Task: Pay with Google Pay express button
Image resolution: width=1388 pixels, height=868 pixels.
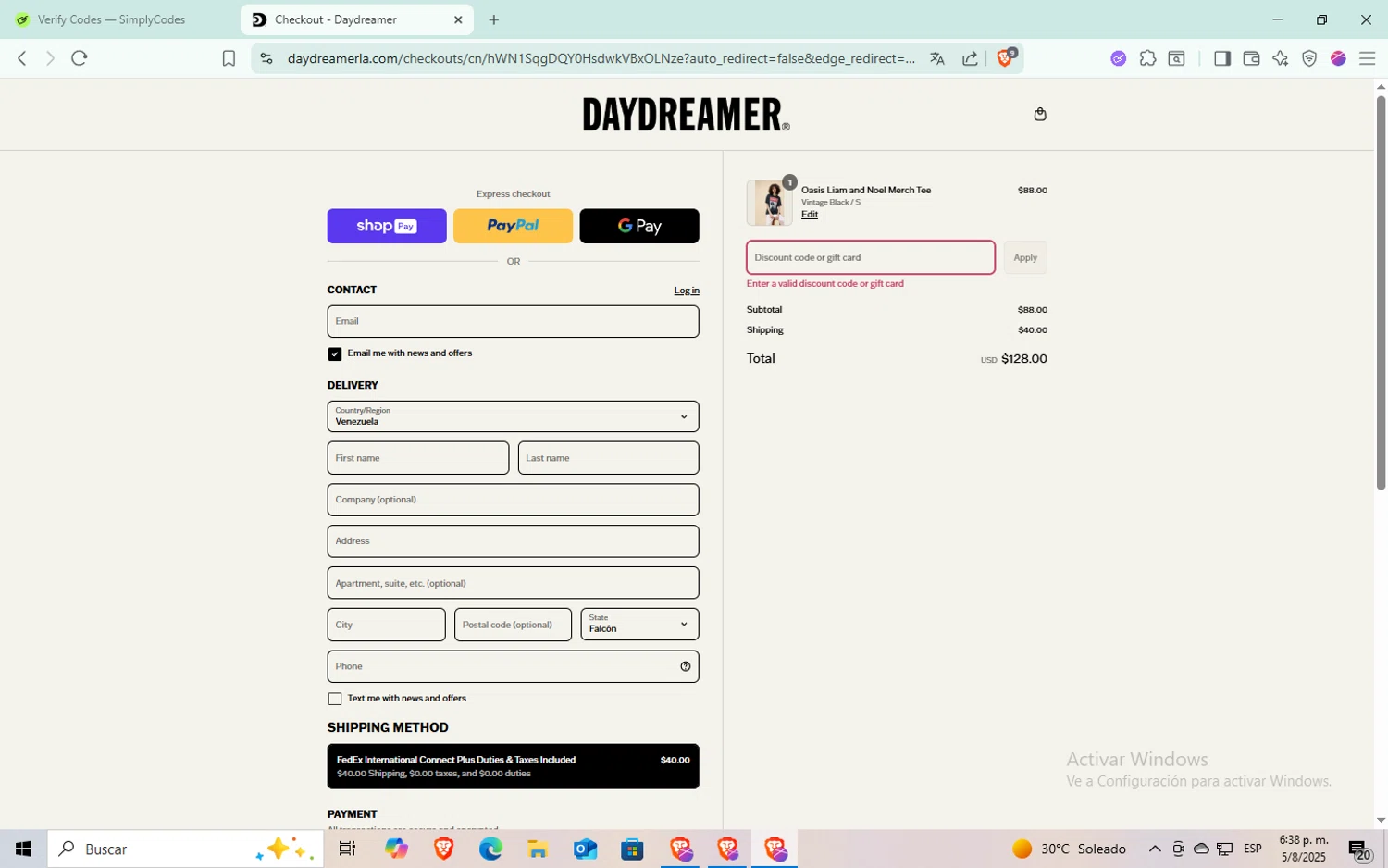Action: 639,226
